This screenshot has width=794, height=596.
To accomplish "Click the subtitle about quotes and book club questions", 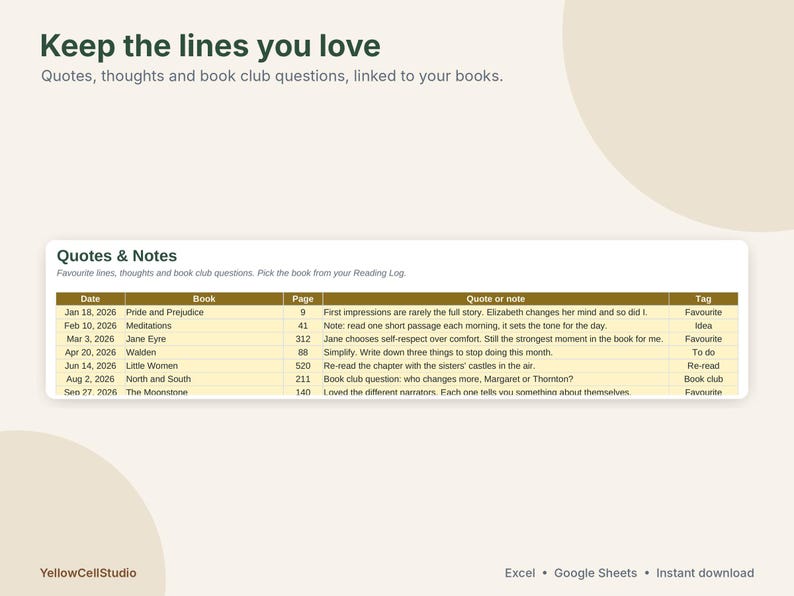I will coord(272,76).
